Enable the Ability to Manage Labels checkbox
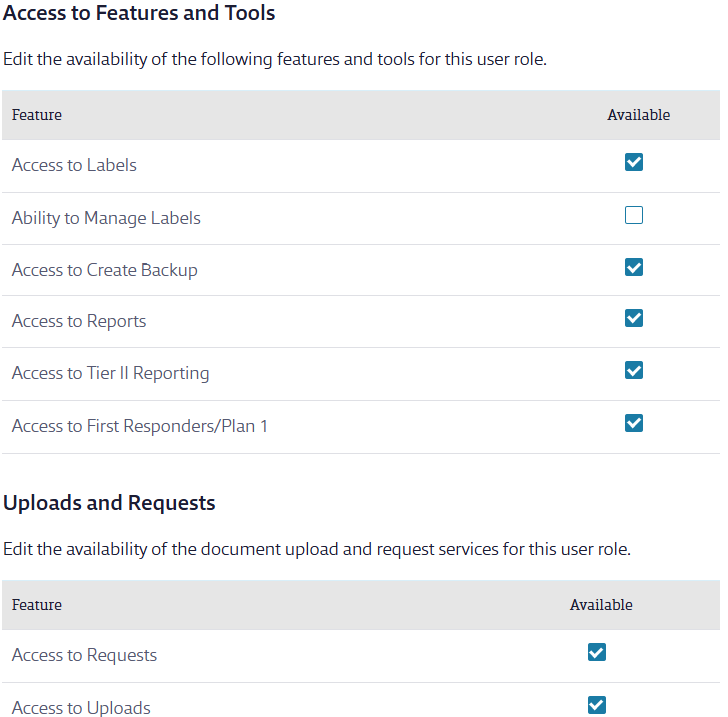728x717 pixels. pos(633,215)
